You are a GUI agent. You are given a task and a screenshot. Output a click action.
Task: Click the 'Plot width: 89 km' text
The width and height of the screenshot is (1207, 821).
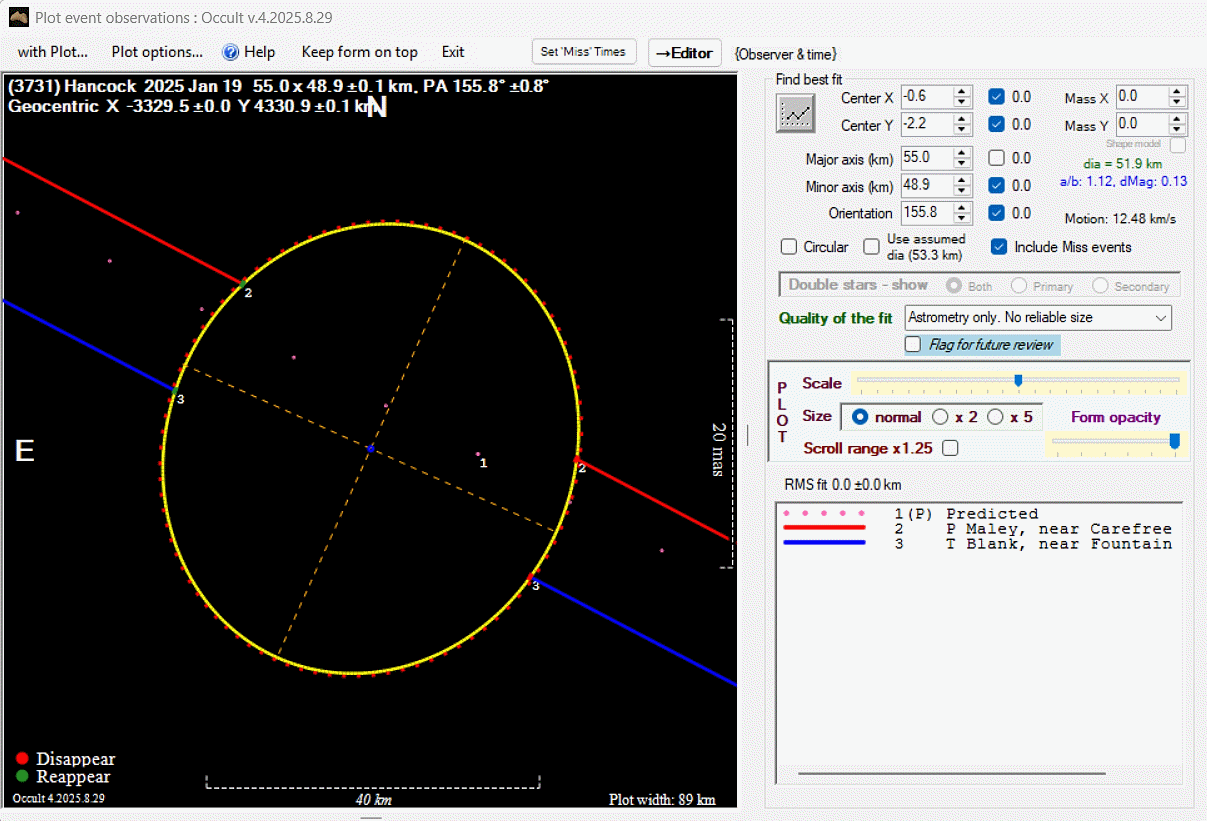point(662,800)
